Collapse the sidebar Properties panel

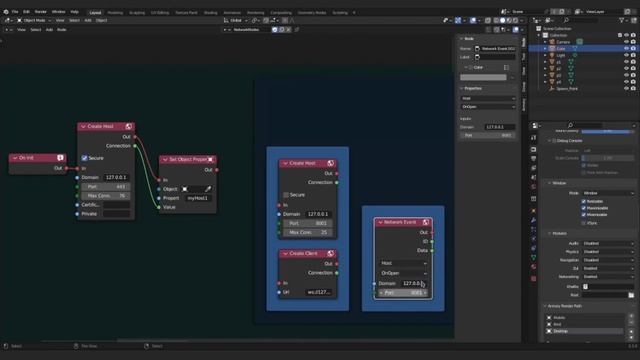pos(462,88)
